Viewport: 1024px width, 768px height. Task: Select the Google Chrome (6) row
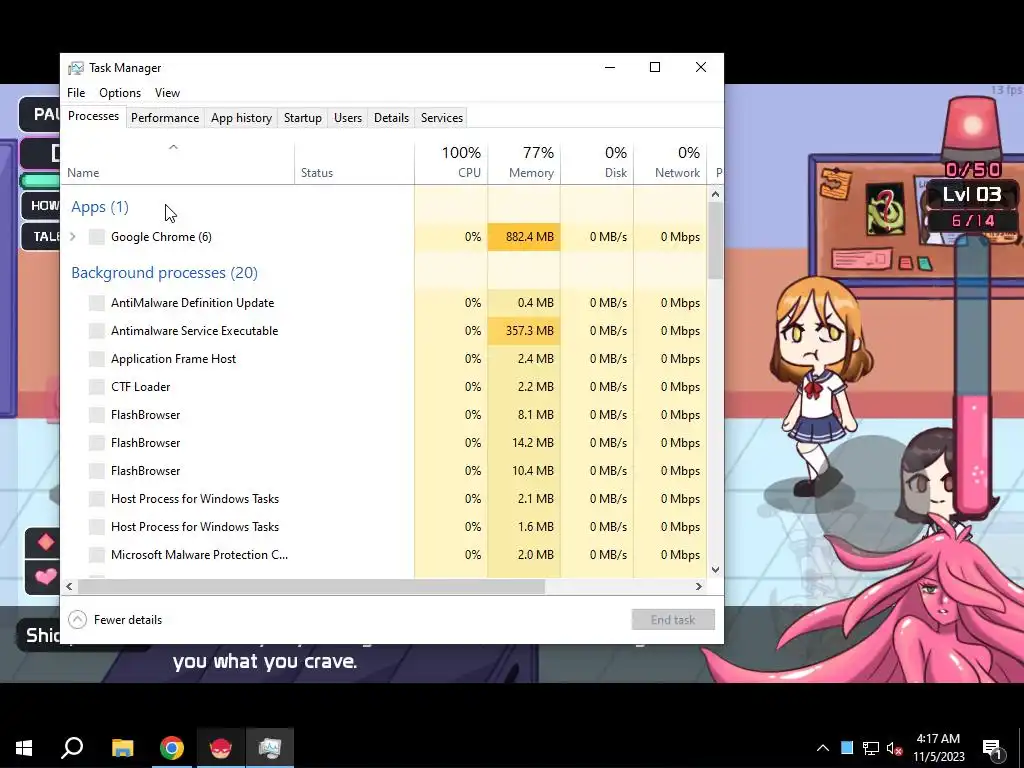(x=383, y=236)
